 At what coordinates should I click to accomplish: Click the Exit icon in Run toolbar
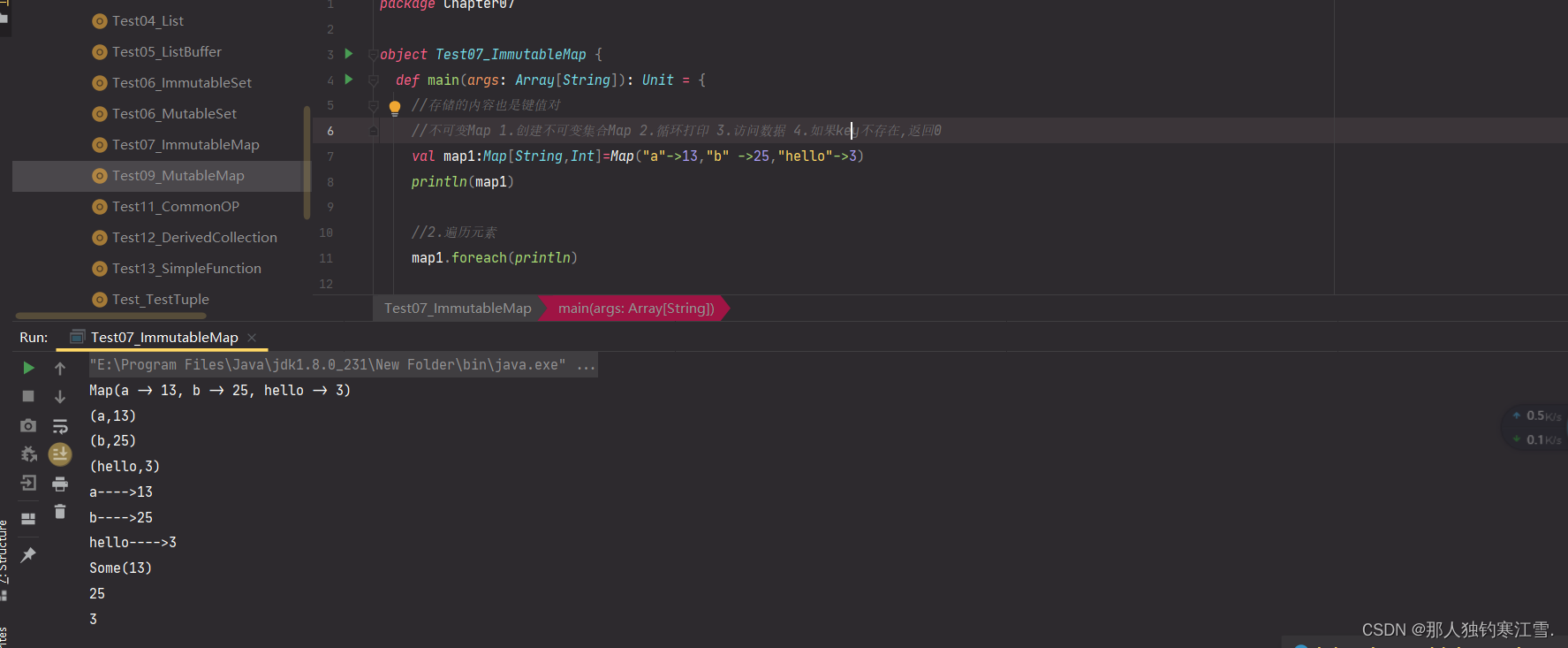click(x=28, y=483)
